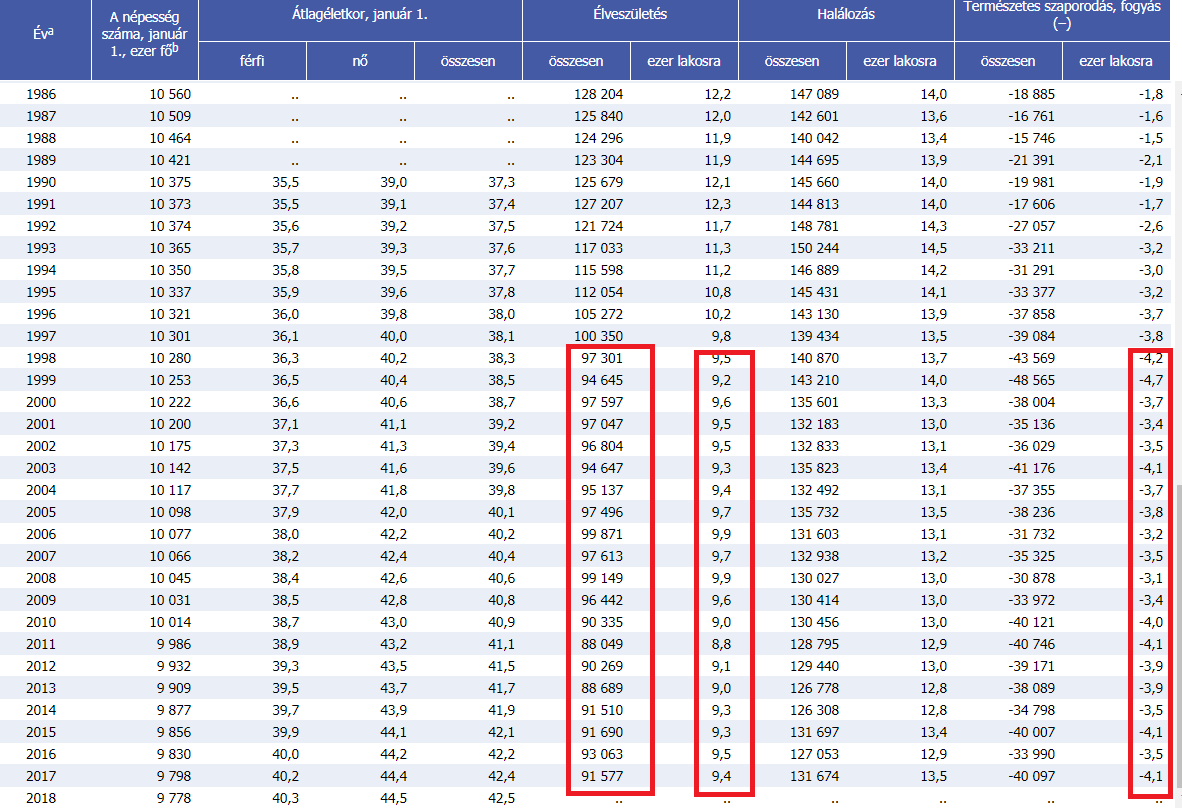1182x808 pixels.
Task: Click deaths value 145 660
Action: pyautogui.click(x=814, y=182)
